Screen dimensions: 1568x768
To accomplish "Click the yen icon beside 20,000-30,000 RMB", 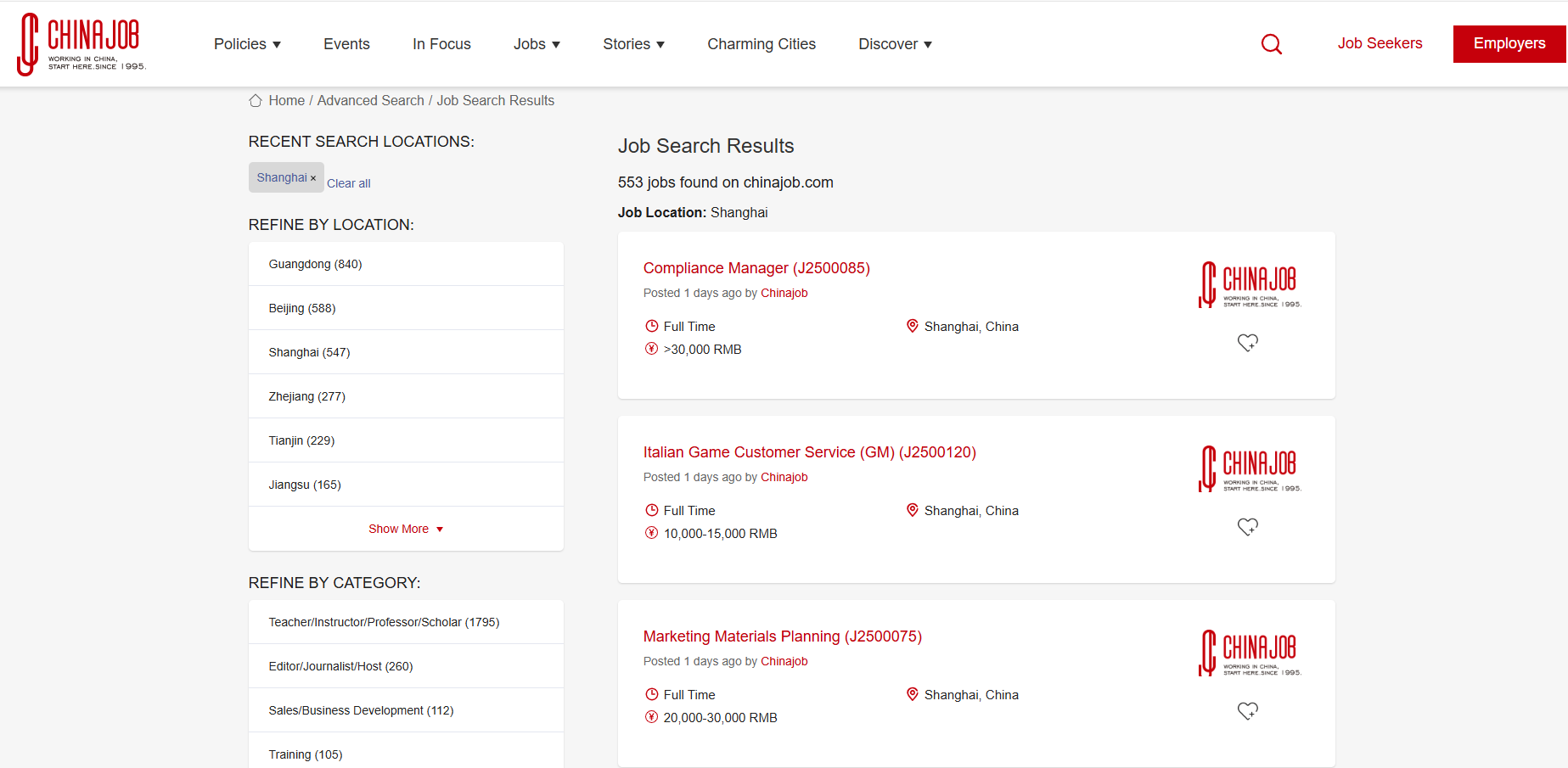I will (x=652, y=717).
